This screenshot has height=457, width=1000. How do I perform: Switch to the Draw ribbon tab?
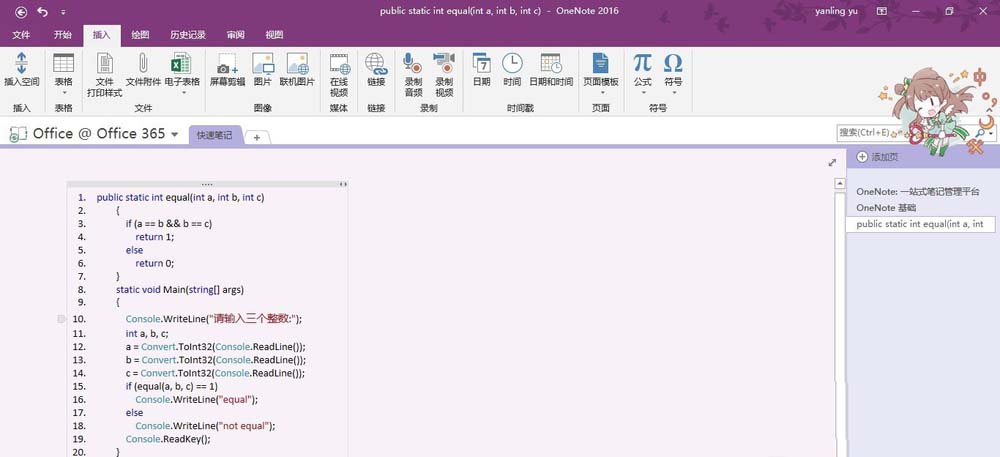tap(141, 34)
